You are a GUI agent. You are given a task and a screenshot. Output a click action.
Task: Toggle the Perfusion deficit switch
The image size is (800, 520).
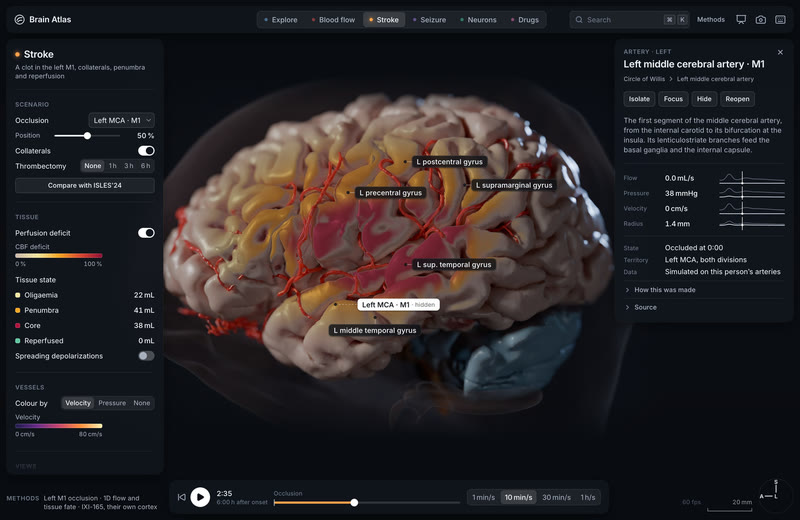click(x=146, y=233)
